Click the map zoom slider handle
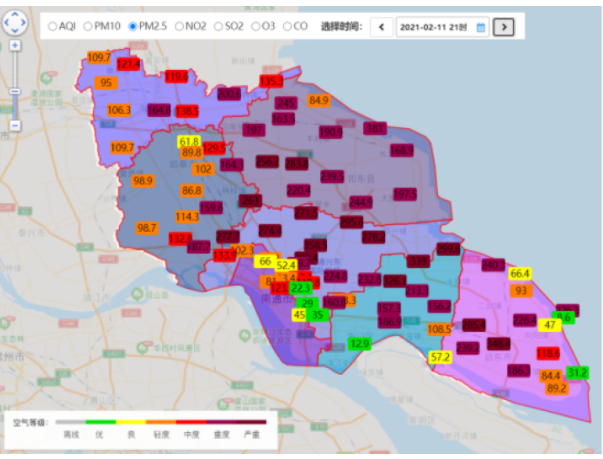603x459 pixels. 15,91
